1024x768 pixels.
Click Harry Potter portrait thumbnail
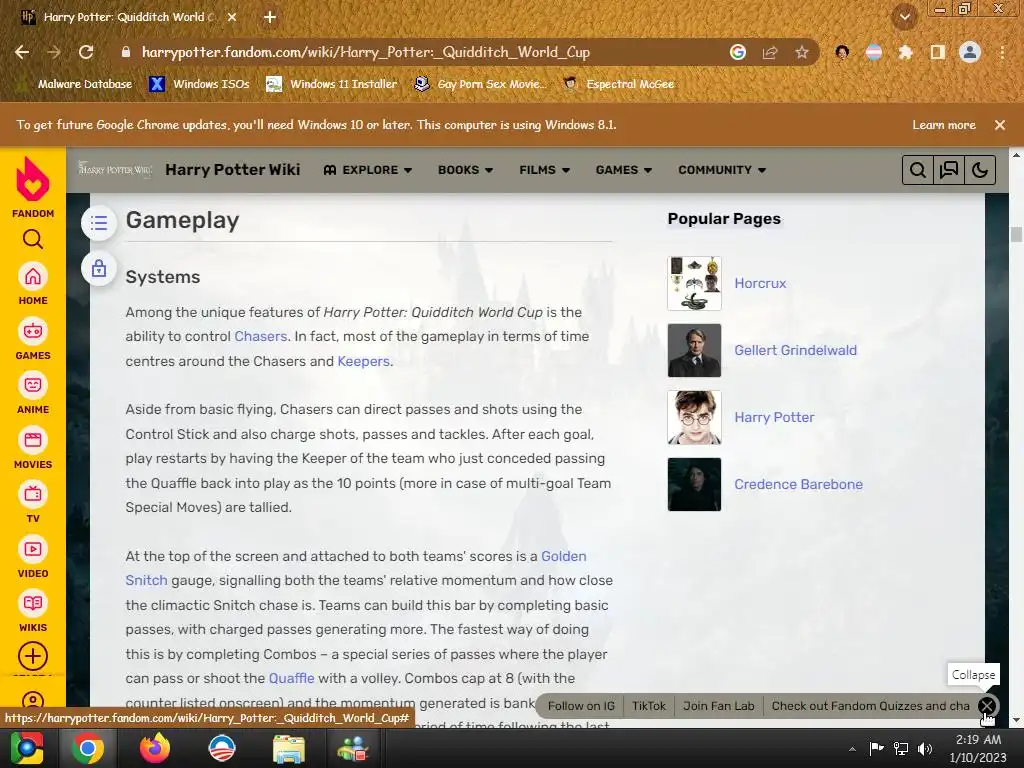694,417
